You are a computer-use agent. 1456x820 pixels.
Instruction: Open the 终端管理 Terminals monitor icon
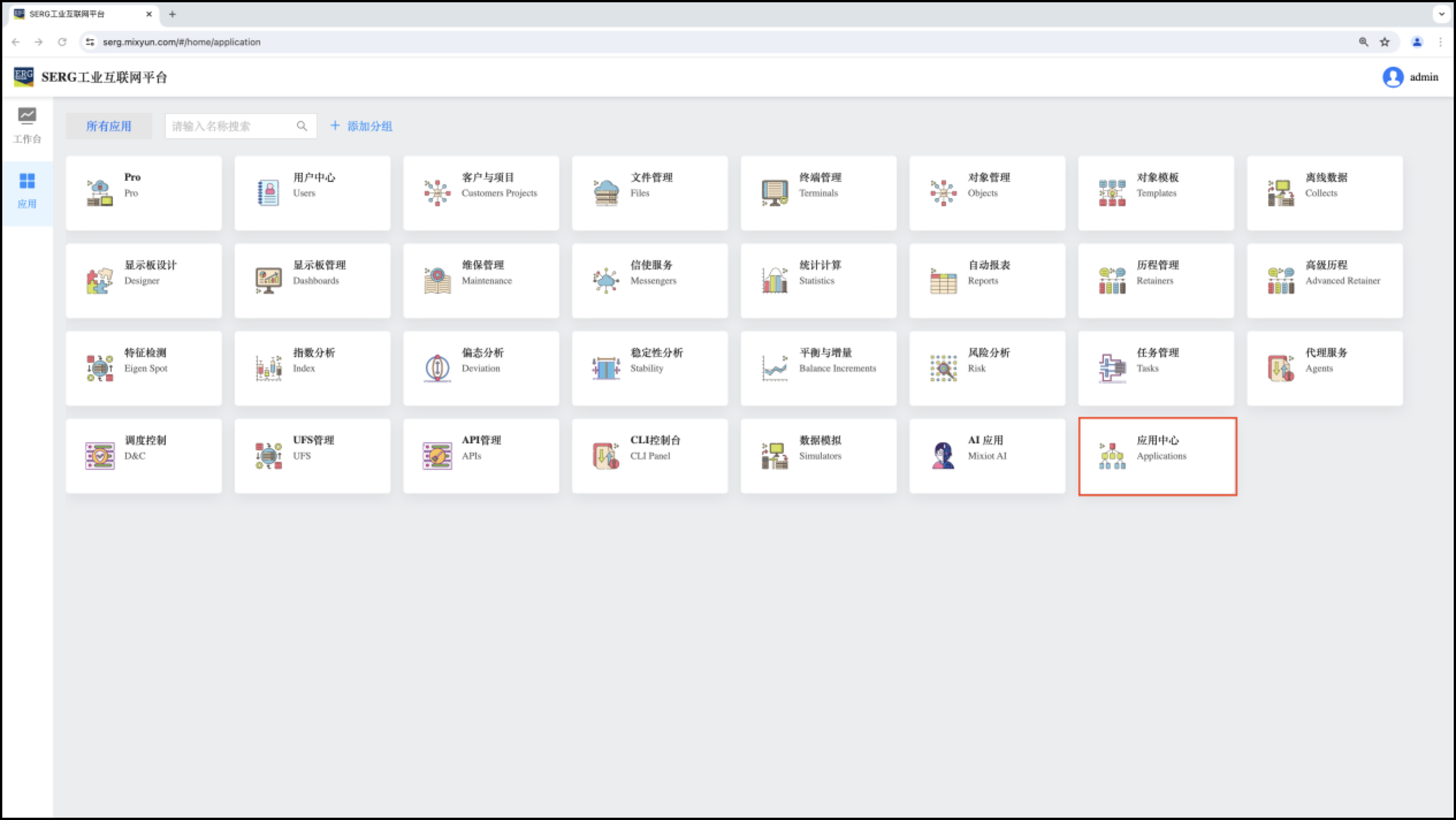point(775,193)
